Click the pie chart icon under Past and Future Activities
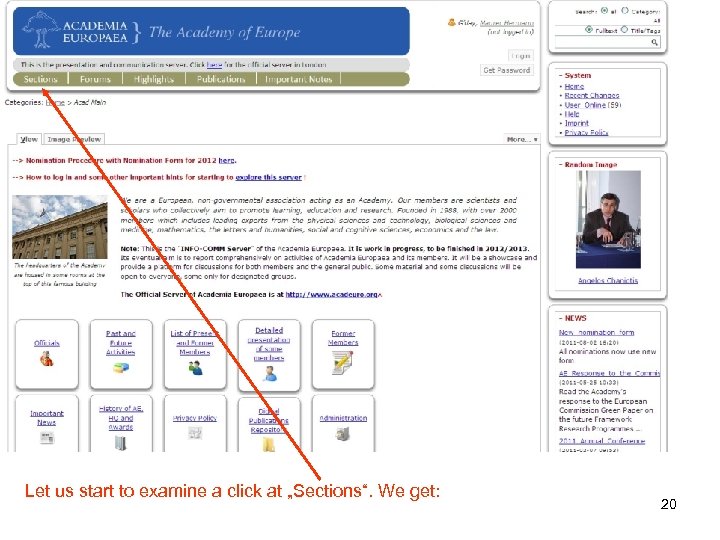This screenshot has width=720, height=540. click(121, 367)
